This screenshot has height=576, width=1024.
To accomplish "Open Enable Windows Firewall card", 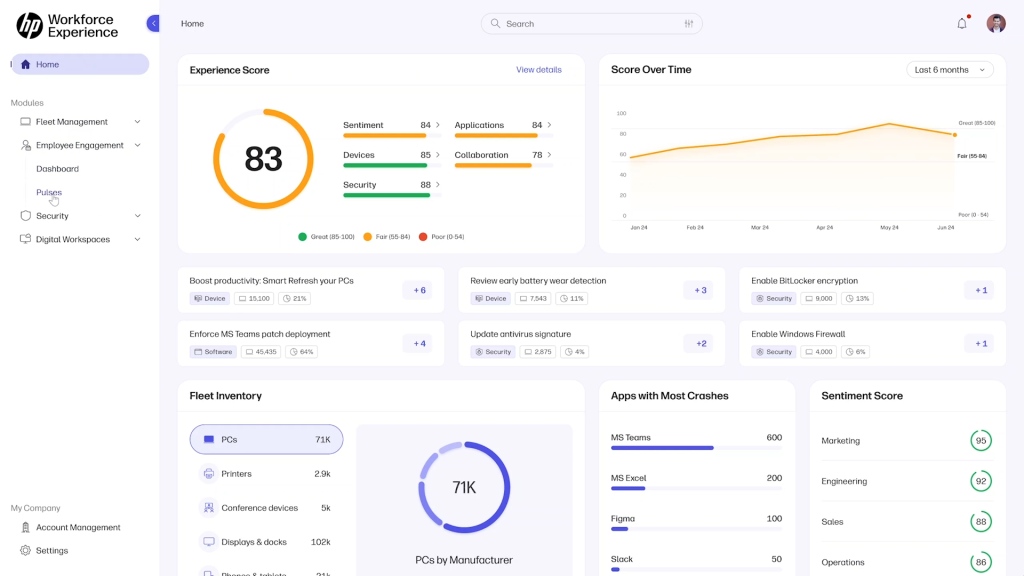I will [x=872, y=344].
